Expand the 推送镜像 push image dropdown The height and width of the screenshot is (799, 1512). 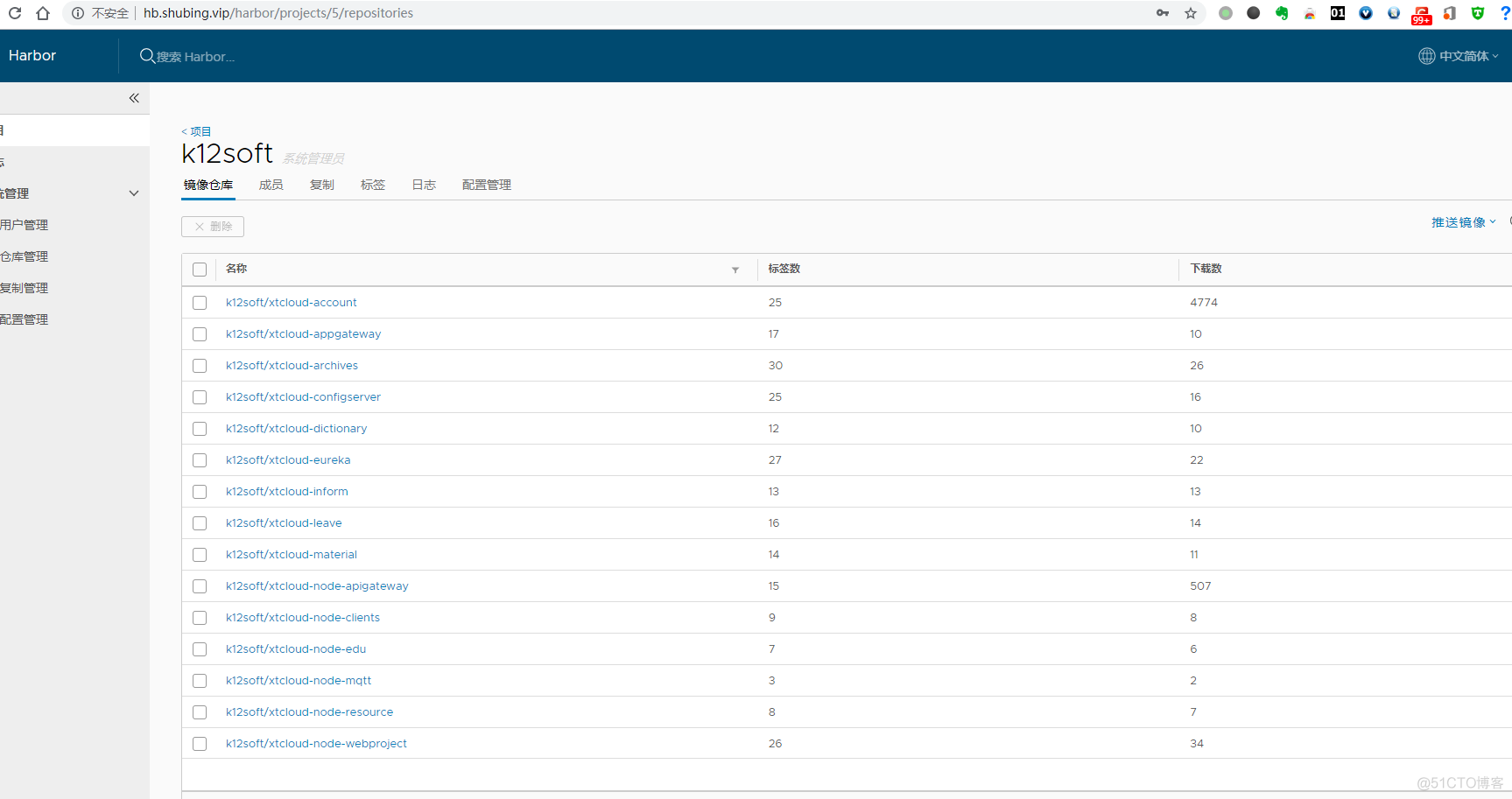1464,222
